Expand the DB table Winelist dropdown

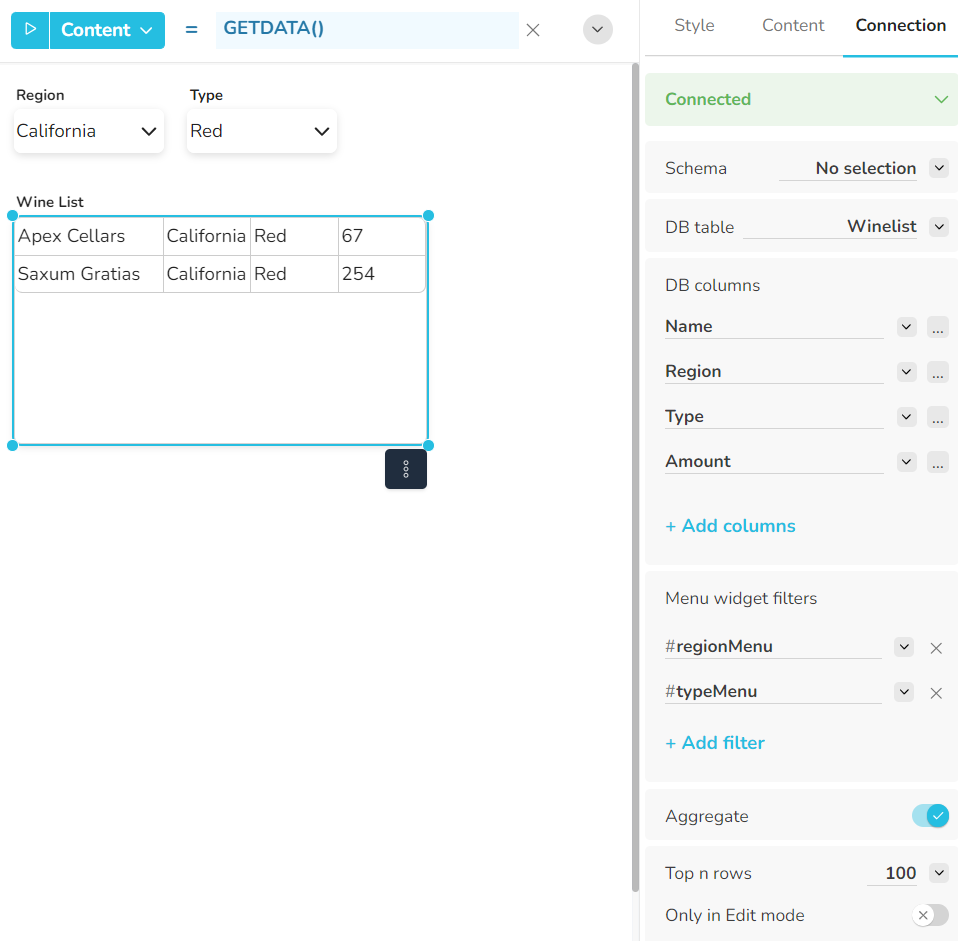938,227
